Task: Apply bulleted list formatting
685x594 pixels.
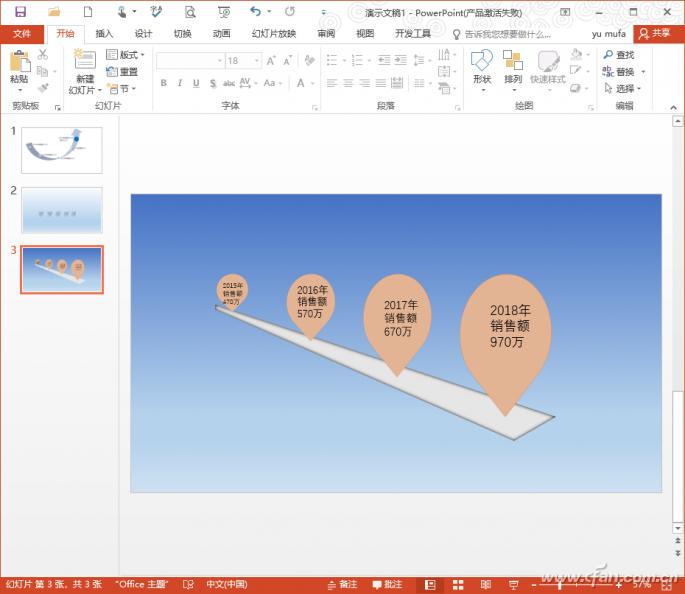Action: (x=332, y=60)
